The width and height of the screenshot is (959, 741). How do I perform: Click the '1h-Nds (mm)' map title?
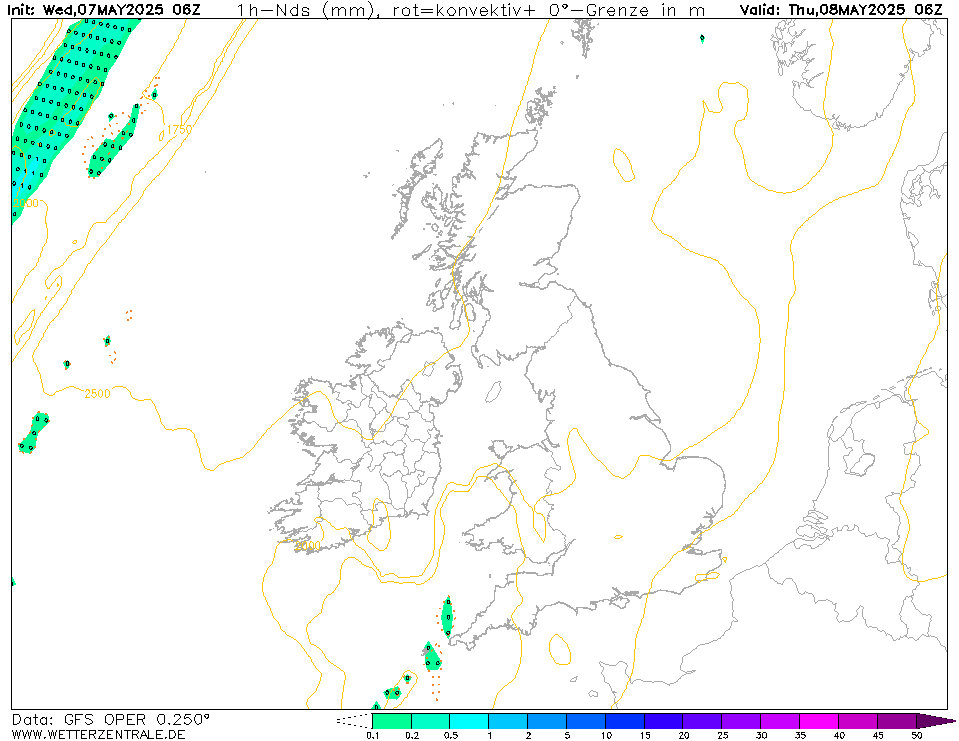(x=306, y=10)
